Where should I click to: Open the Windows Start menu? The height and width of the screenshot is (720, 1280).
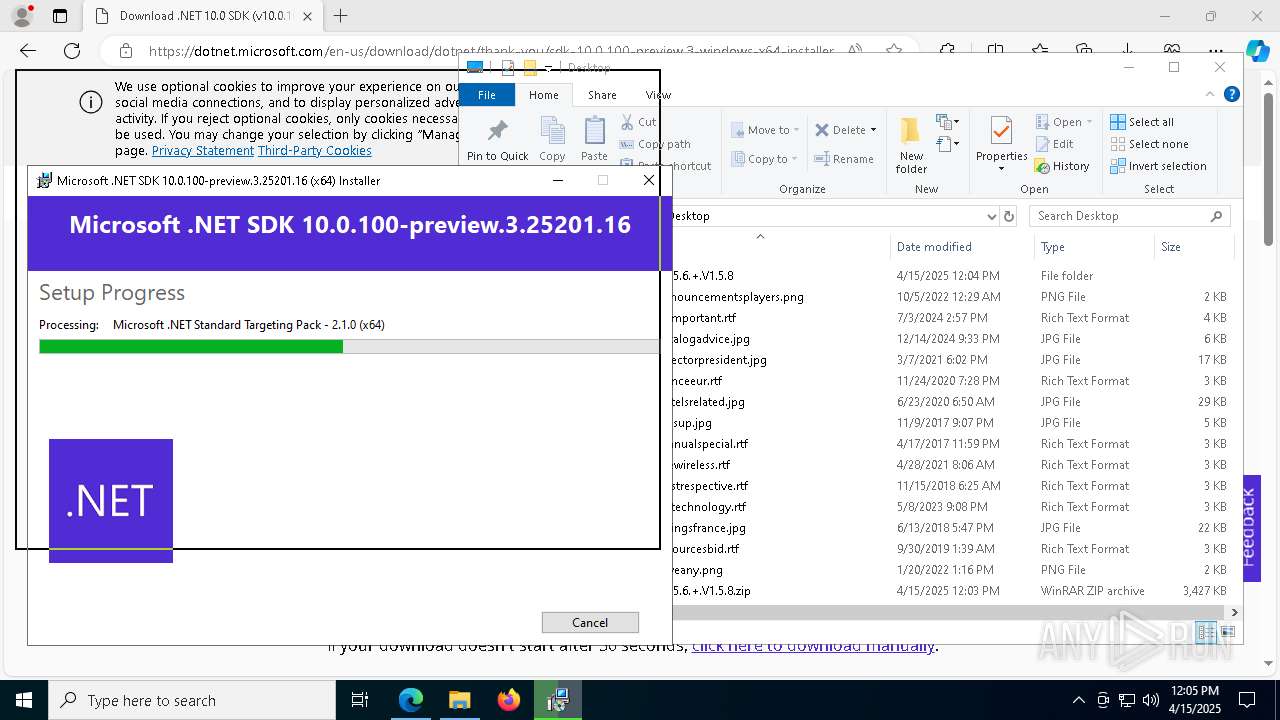(x=23, y=700)
